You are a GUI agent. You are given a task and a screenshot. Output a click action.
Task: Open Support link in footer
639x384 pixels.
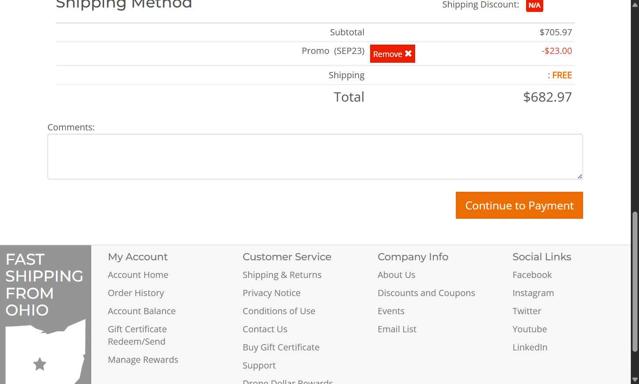tap(259, 365)
